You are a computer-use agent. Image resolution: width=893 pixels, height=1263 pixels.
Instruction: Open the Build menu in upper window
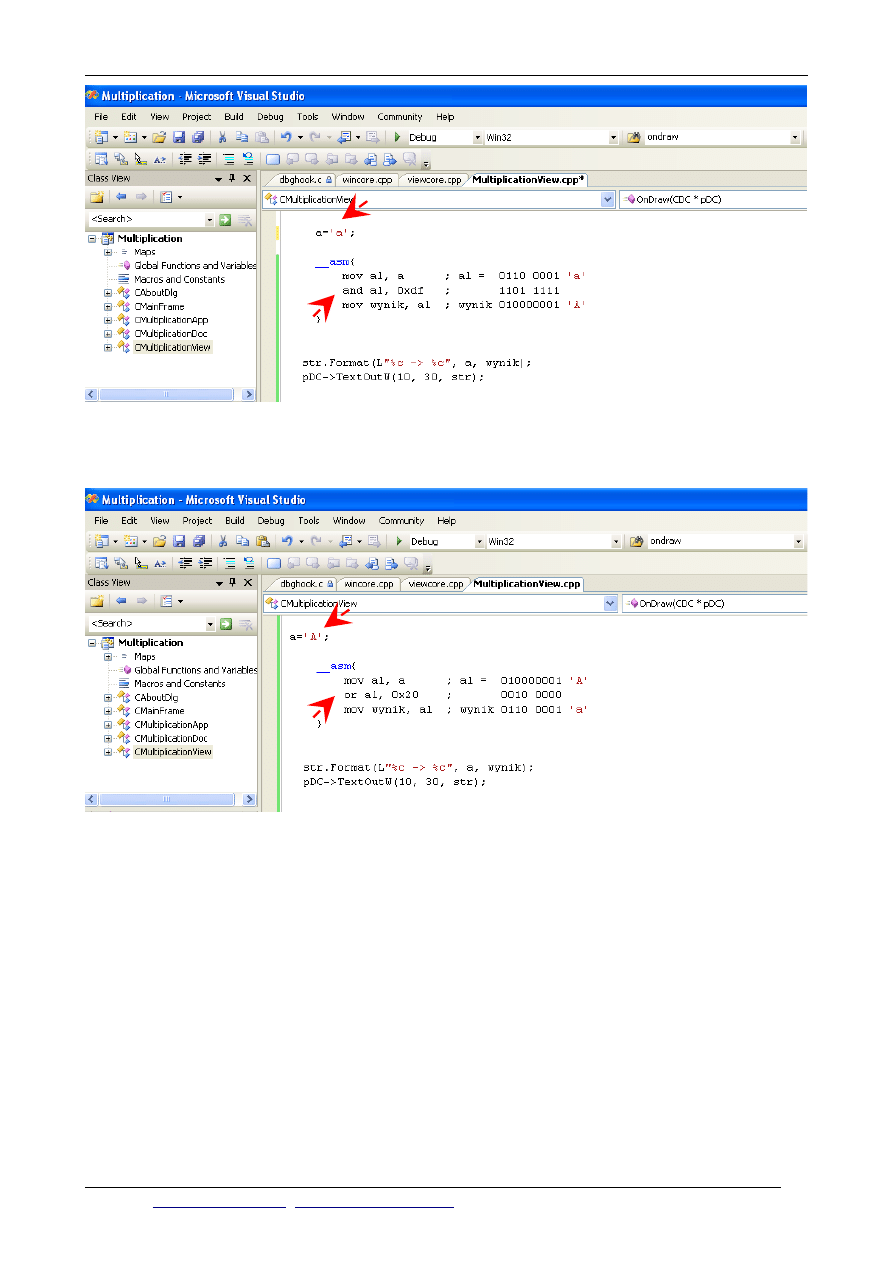(233, 117)
